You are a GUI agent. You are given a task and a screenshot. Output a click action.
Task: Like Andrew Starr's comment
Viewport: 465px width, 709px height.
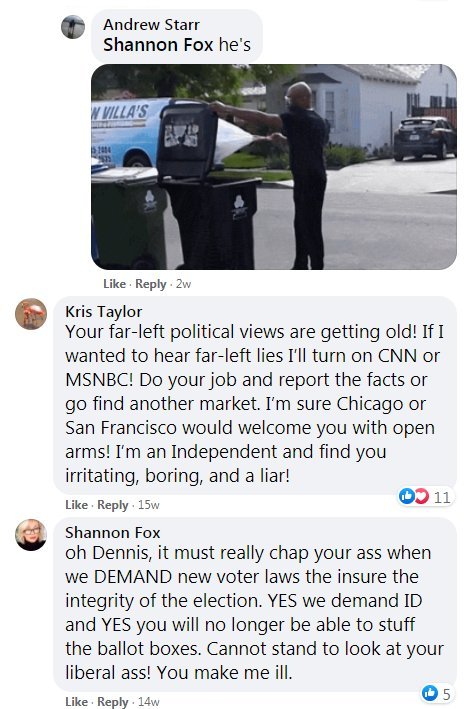point(114,284)
